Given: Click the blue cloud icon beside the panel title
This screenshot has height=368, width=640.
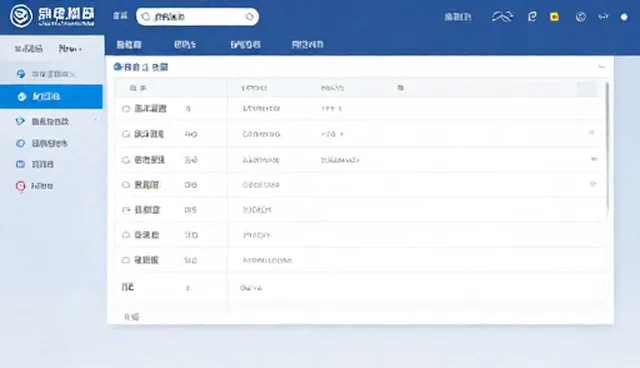Looking at the screenshot, I should 118,67.
